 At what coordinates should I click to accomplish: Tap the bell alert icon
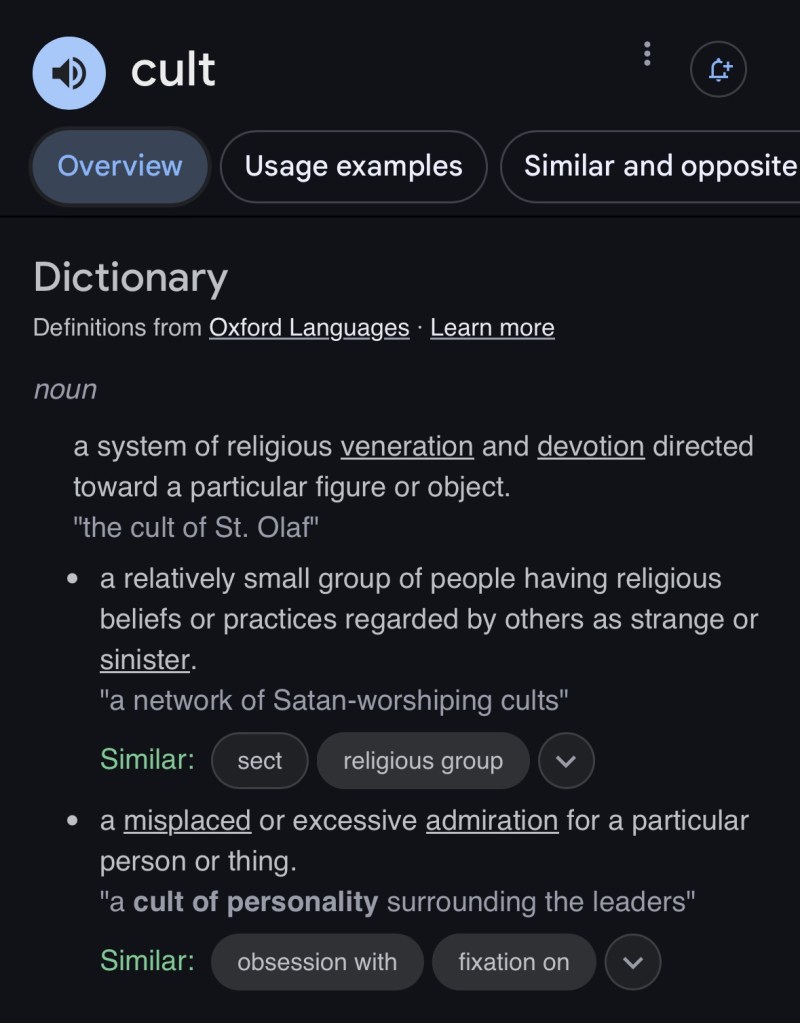[x=718, y=70]
